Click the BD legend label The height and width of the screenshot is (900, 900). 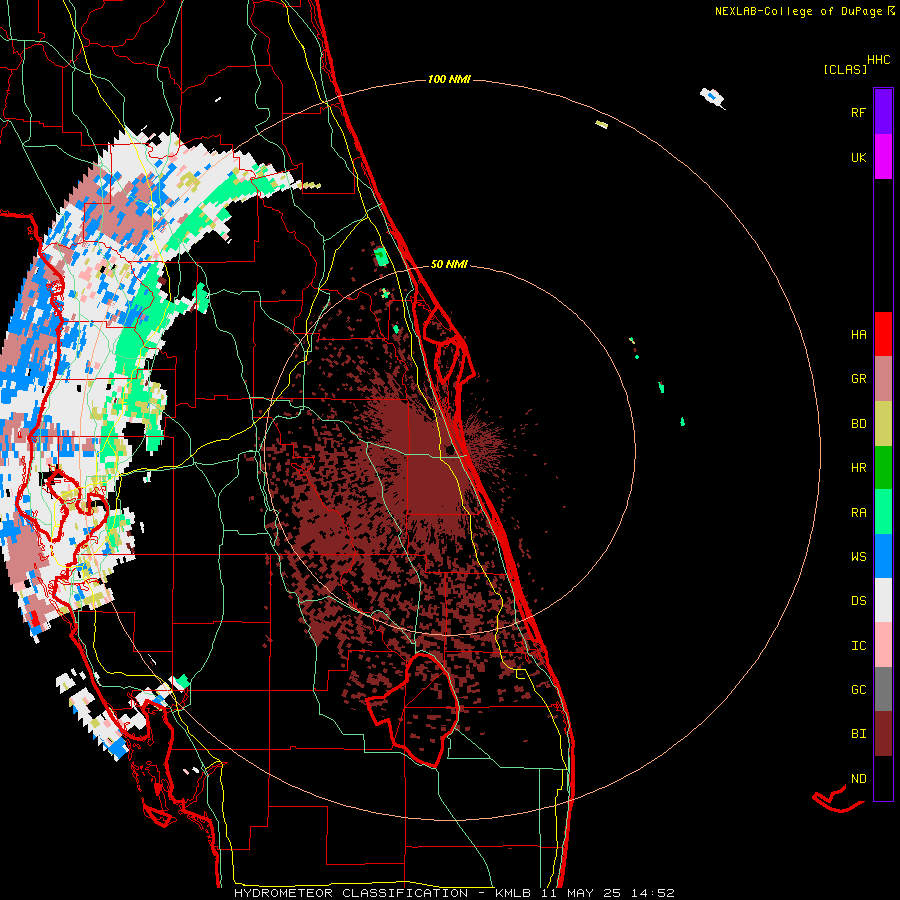coord(858,424)
